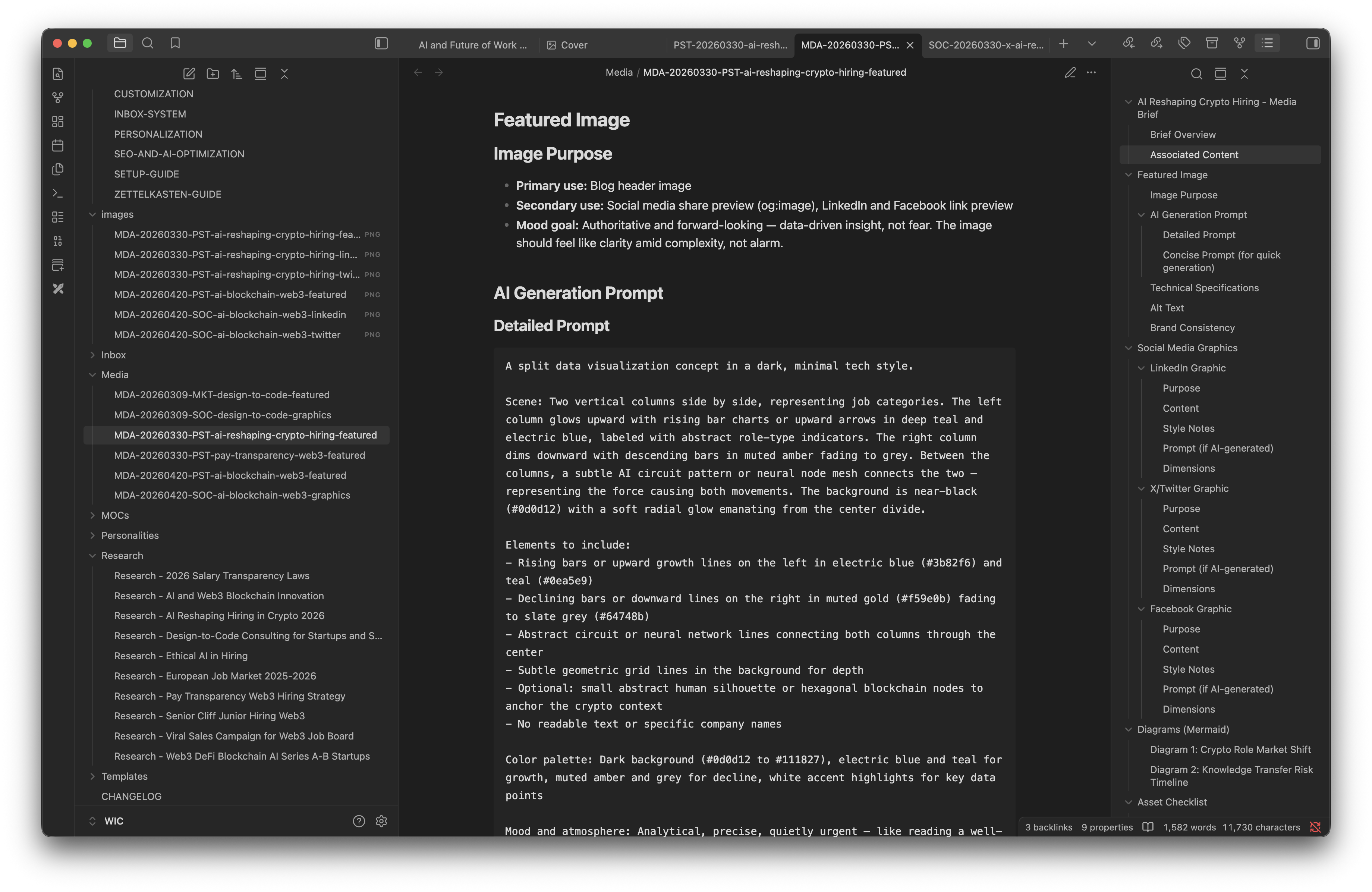Open the tags panel icon
Screen dimensions: 1372x892
pyautogui.click(x=1184, y=43)
